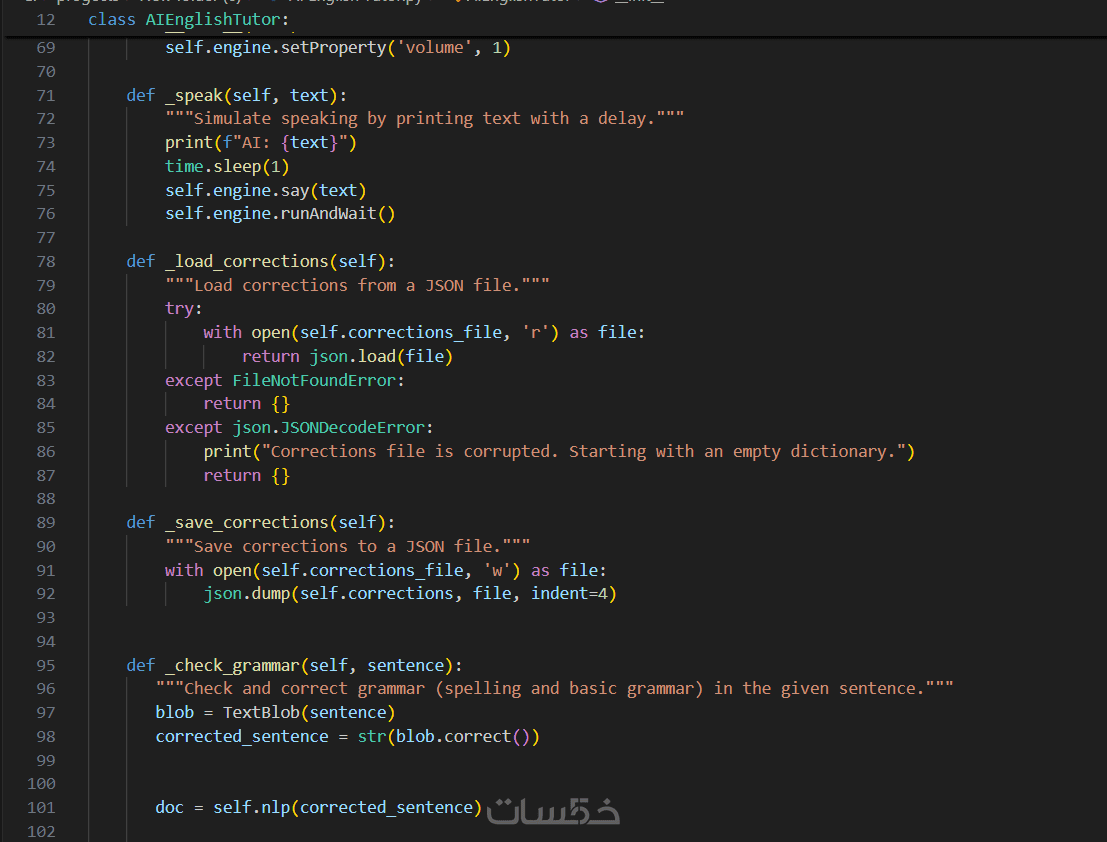Viewport: 1107px width, 842px height.
Task: Click docstring 'Load corrections from a JSON file.'
Action: [x=357, y=285]
